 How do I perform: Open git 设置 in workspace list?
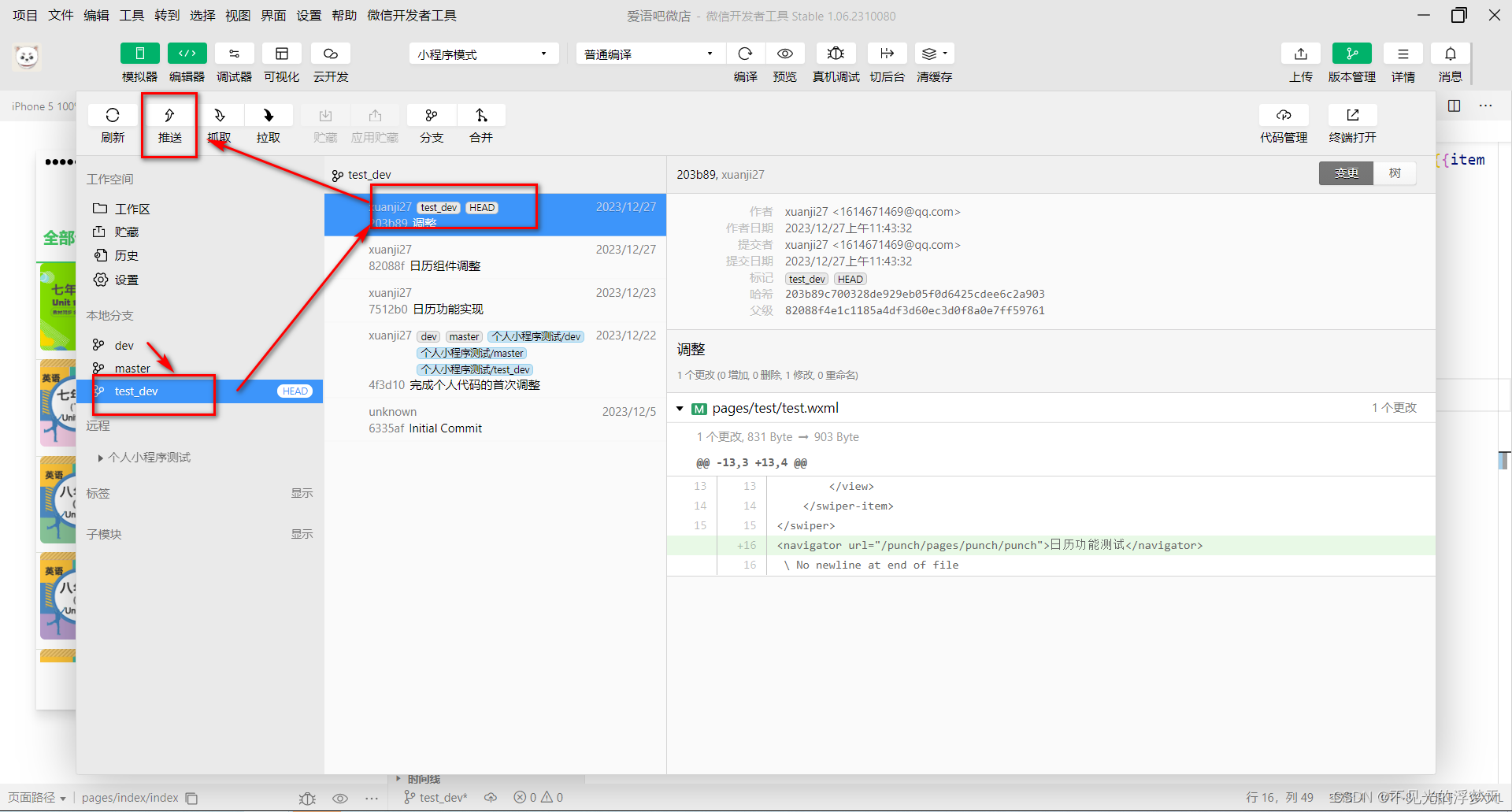[x=200, y=280]
